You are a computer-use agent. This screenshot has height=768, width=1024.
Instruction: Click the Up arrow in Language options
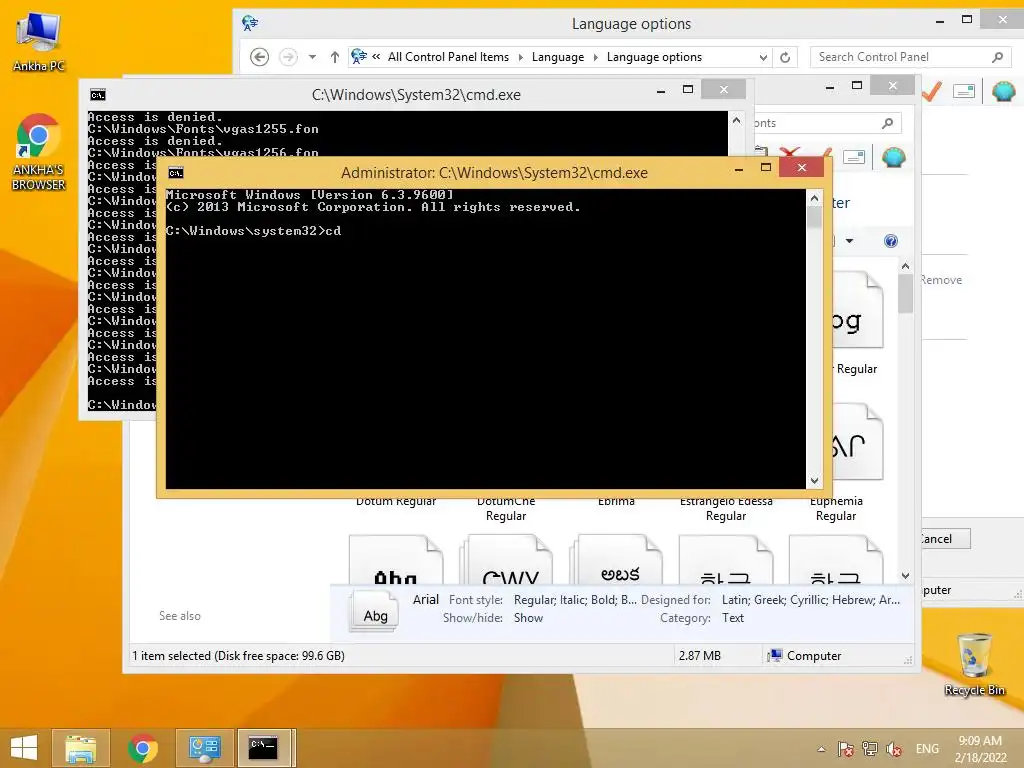click(x=334, y=57)
